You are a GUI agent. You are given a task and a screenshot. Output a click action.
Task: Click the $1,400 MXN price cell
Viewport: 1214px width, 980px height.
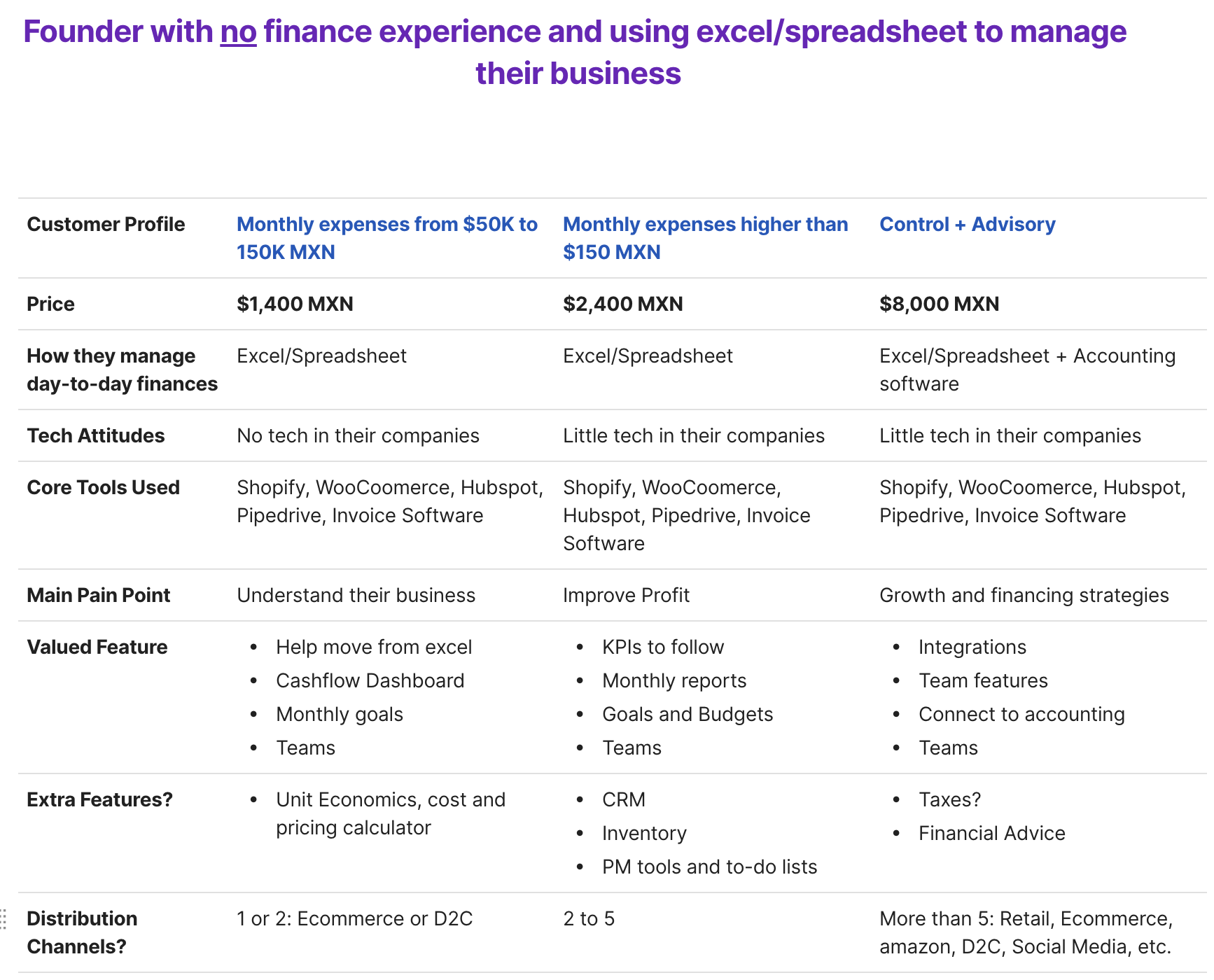coord(295,304)
